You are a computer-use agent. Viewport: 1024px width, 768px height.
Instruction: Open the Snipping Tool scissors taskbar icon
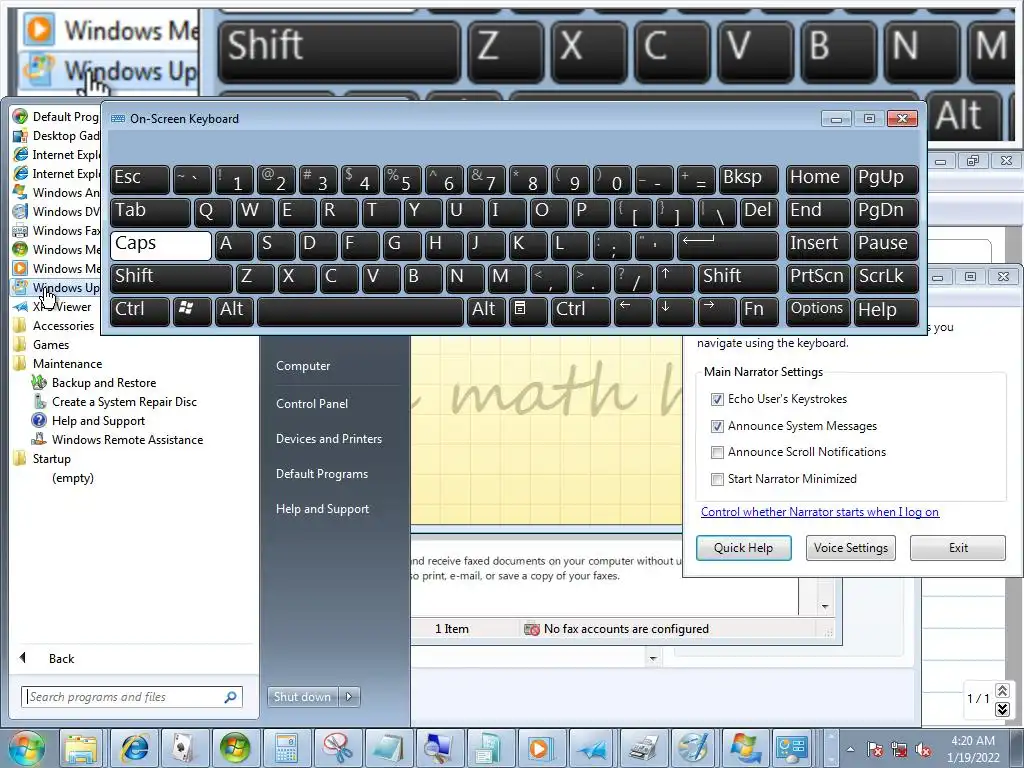click(x=337, y=748)
